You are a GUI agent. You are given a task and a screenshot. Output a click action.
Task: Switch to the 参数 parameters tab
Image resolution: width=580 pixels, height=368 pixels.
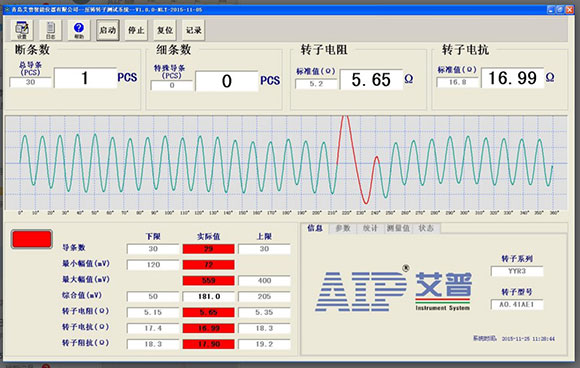343,228
